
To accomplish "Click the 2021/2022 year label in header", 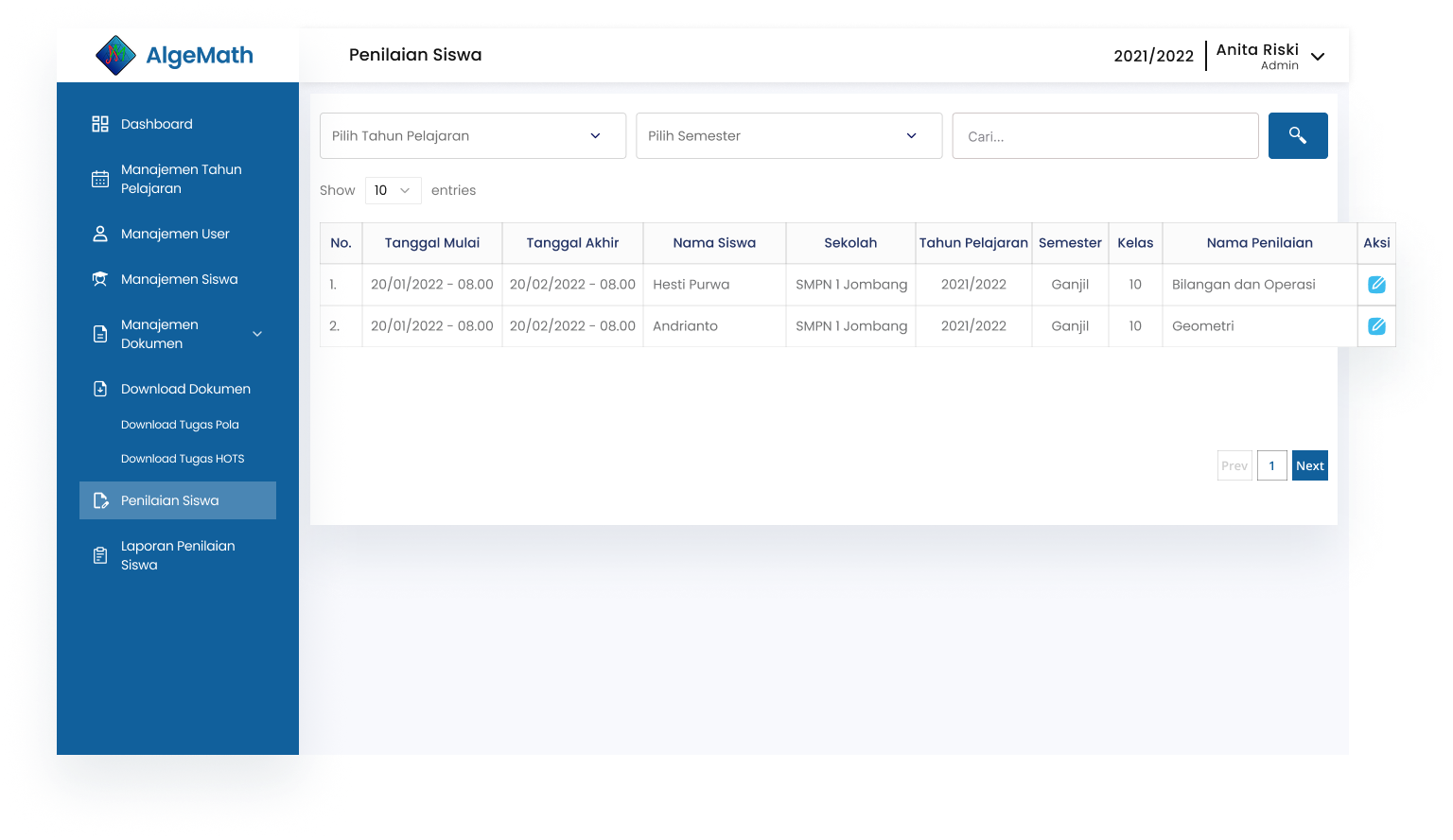I will click(x=1154, y=56).
